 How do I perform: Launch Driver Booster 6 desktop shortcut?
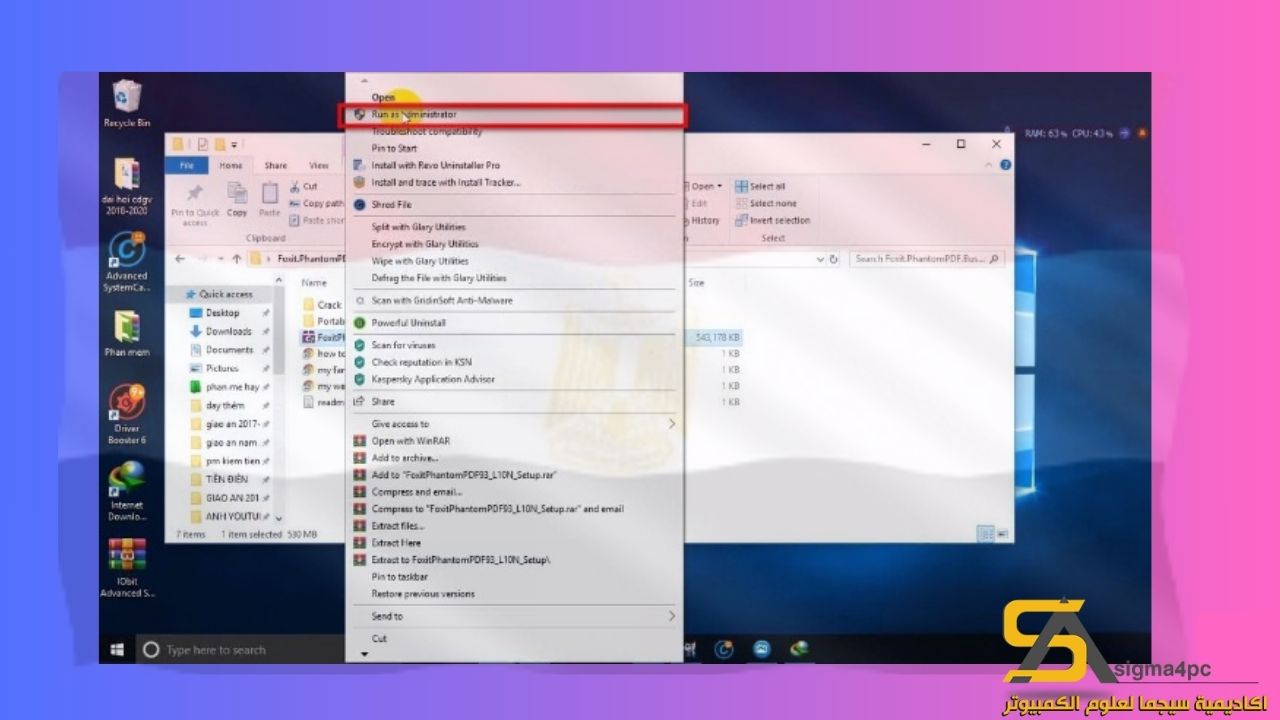pos(127,414)
